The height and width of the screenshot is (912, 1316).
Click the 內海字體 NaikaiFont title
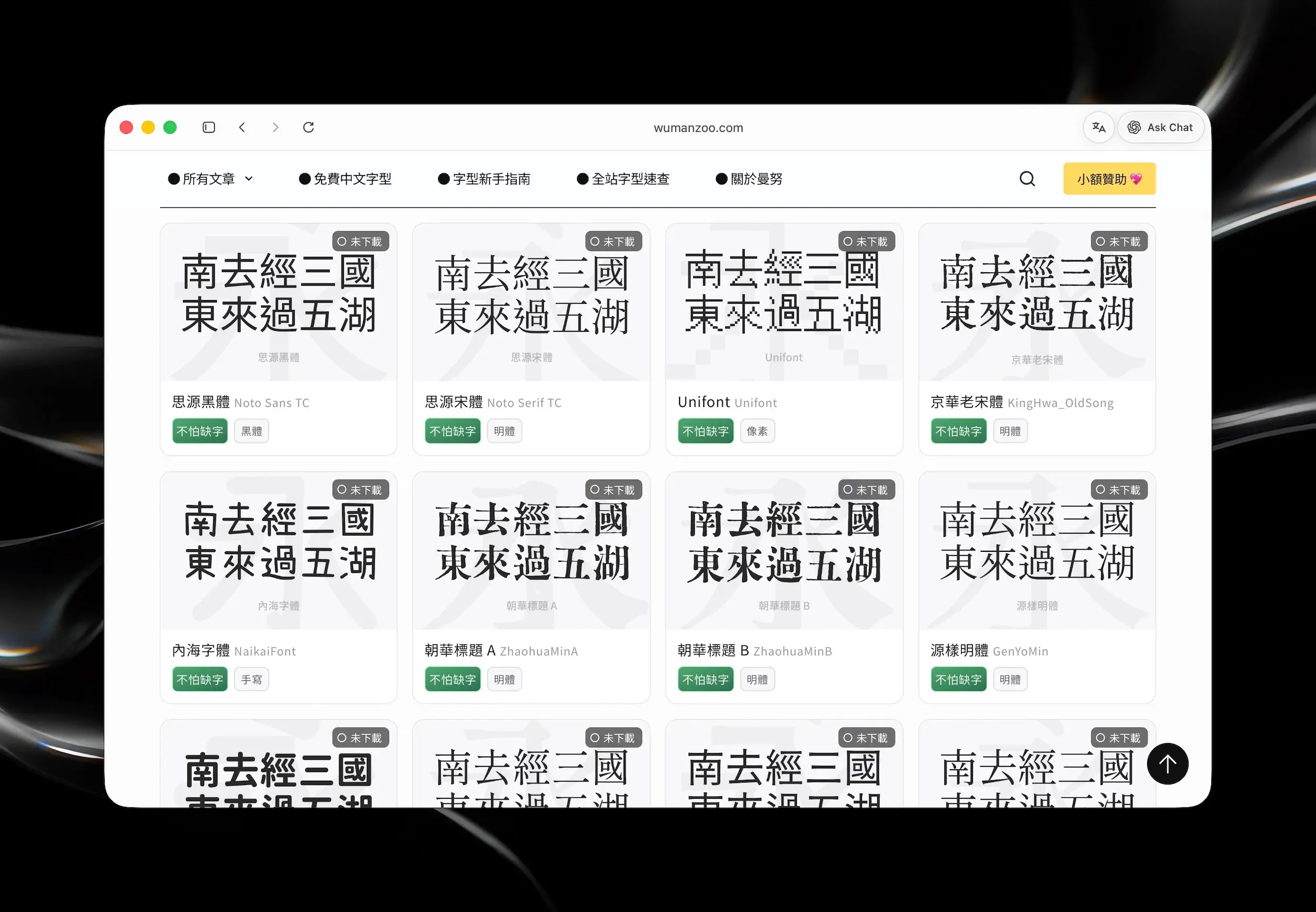pos(234,651)
